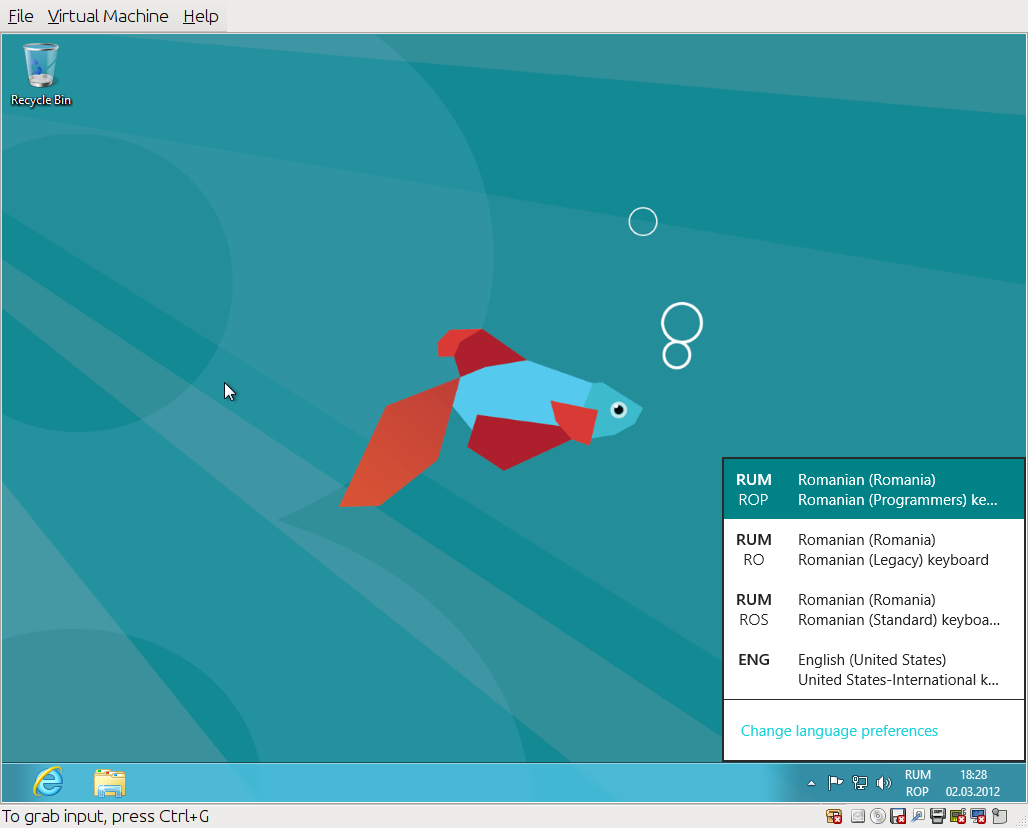Screen dimensions: 1028x828
Task: Click the Action Center flag tray icon
Action: [x=835, y=783]
